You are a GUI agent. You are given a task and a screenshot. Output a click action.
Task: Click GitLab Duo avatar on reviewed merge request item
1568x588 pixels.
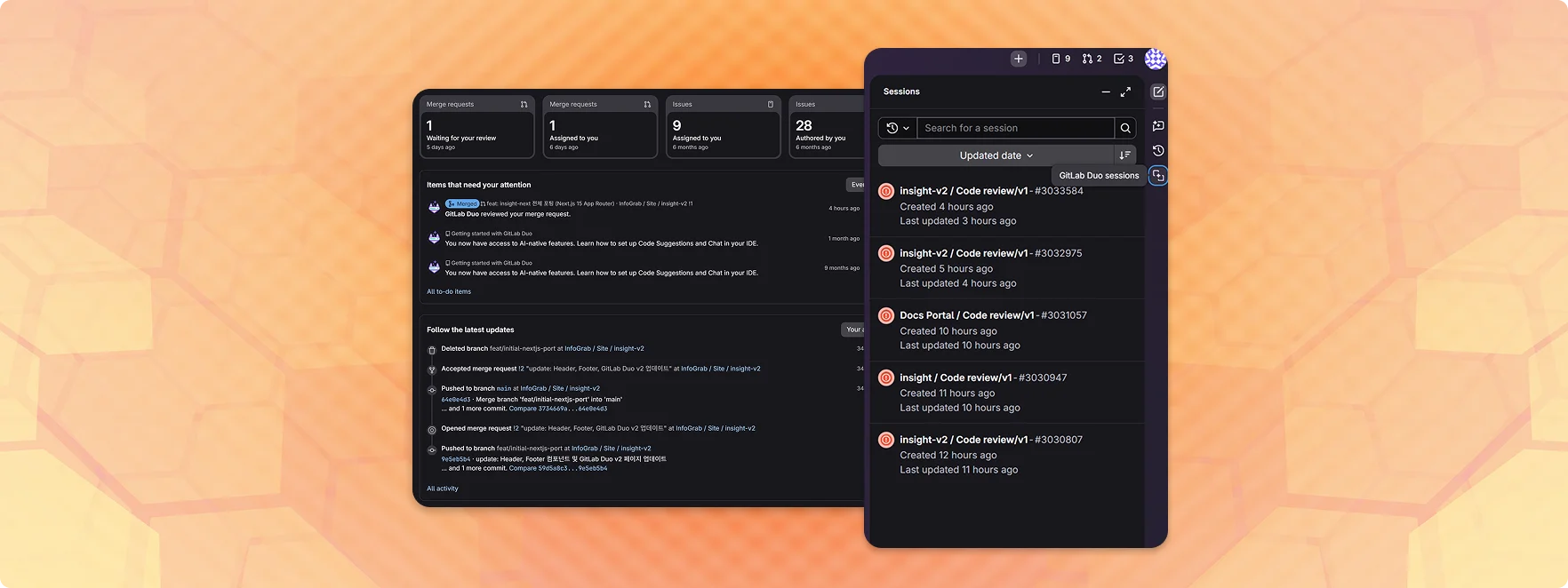[x=434, y=208]
